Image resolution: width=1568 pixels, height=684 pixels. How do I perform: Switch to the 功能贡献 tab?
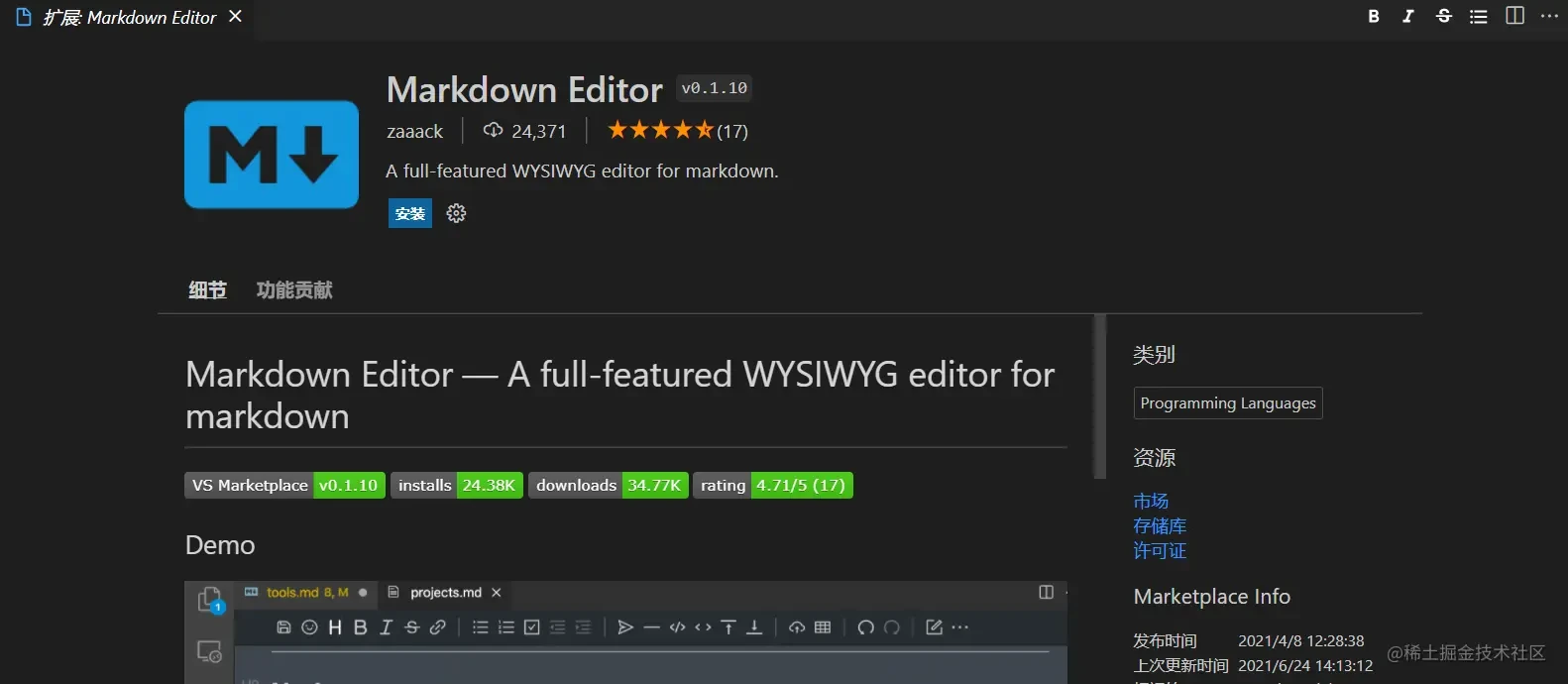[294, 290]
